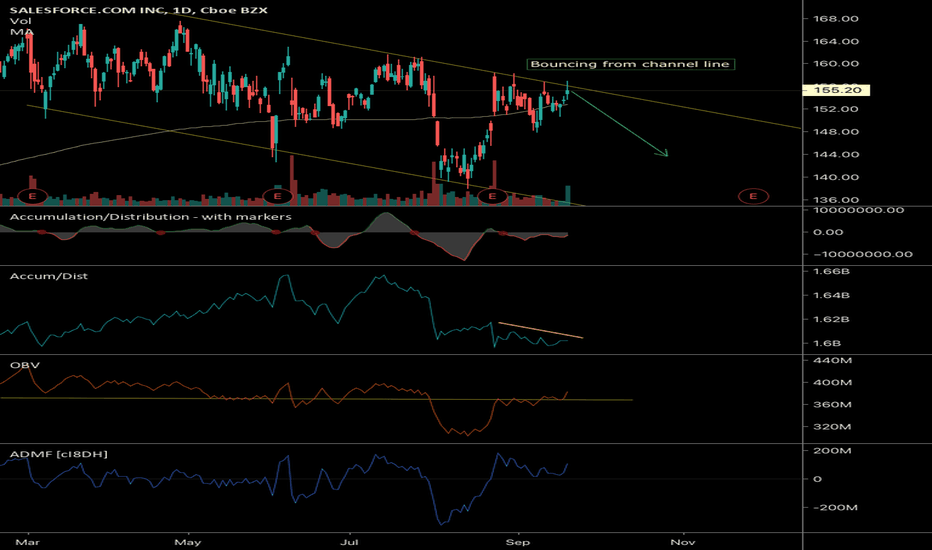Click the 10000000.00 scale value

click(858, 210)
